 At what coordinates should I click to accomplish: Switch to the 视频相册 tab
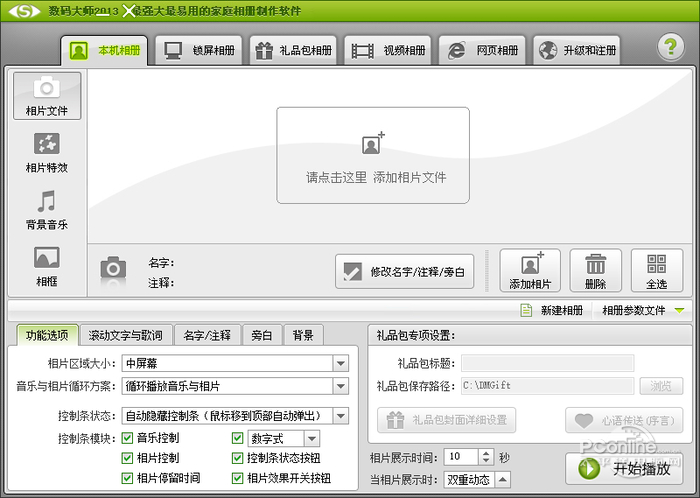point(388,50)
